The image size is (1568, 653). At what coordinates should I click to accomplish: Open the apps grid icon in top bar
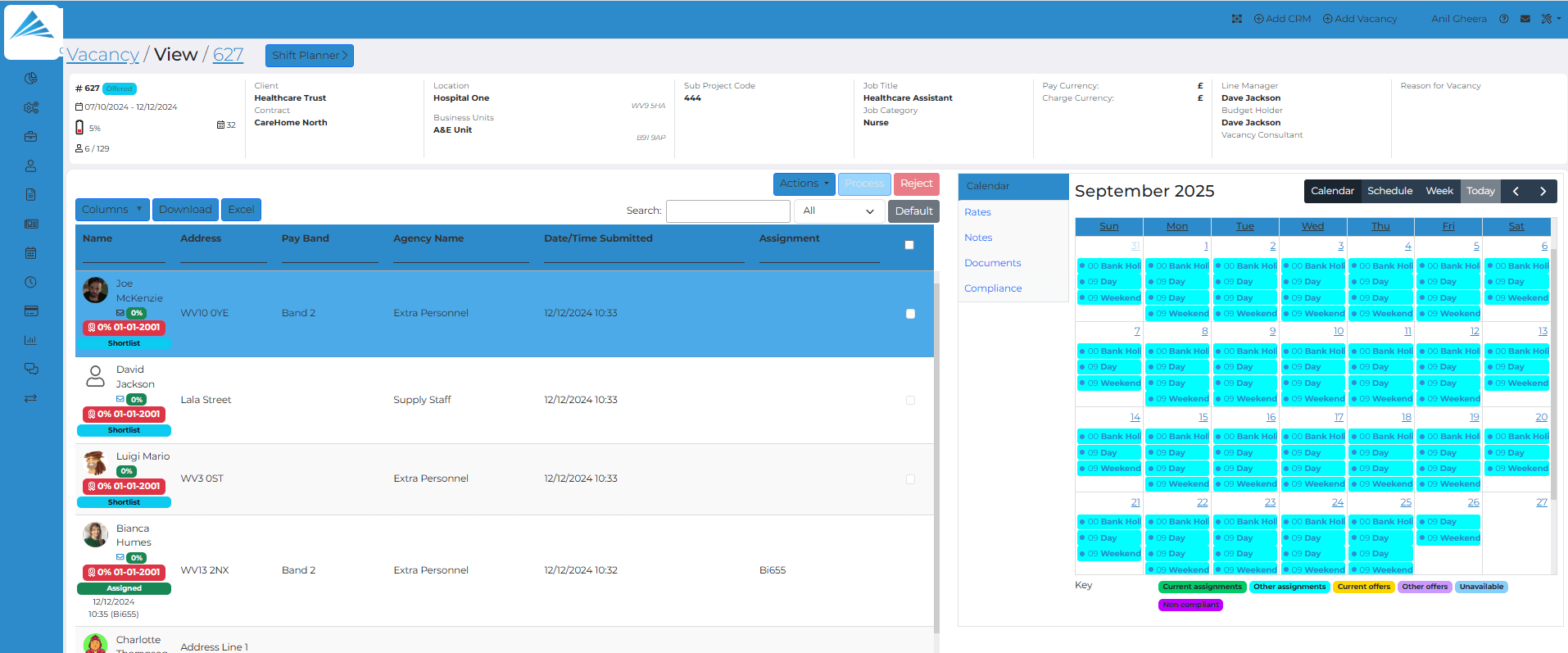pos(1237,19)
